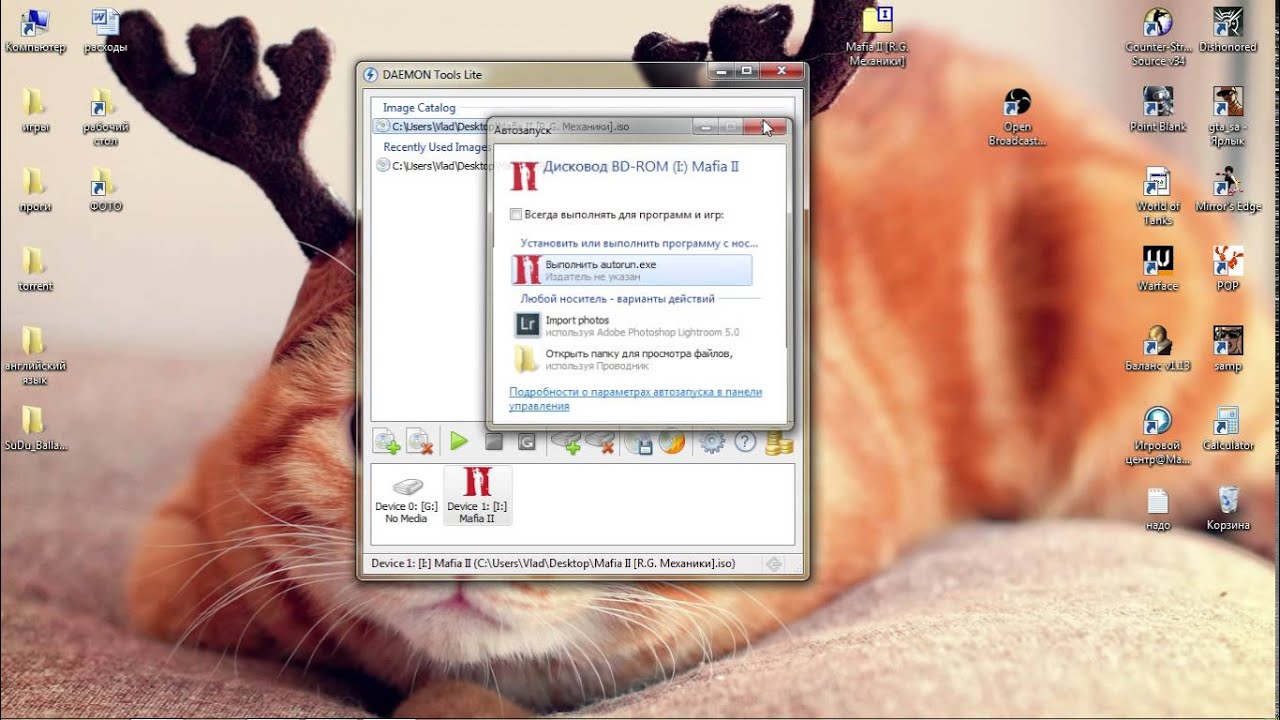The width and height of the screenshot is (1280, 720).
Task: Click the arrow icon in DAEMON Tools status bar
Action: pos(774,564)
